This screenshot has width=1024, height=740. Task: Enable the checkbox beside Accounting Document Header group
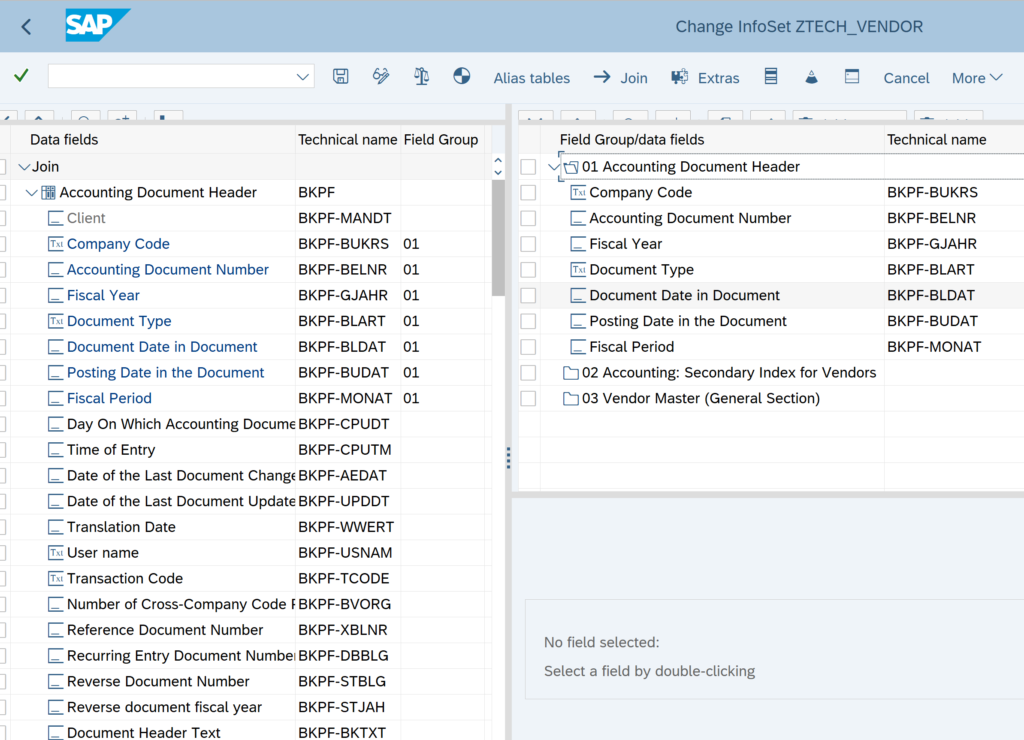coord(529,167)
